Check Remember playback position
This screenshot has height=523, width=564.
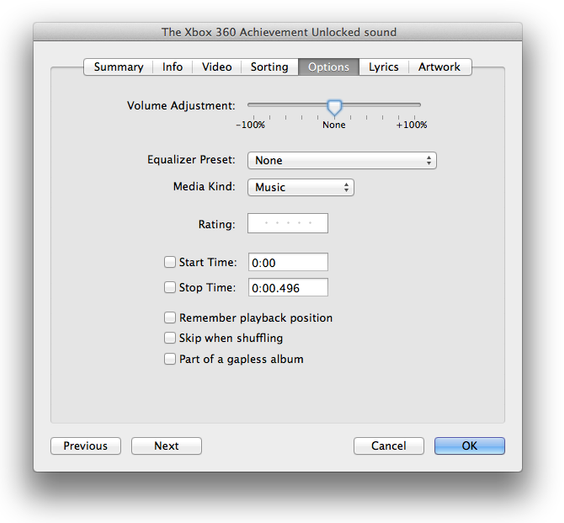(170, 318)
